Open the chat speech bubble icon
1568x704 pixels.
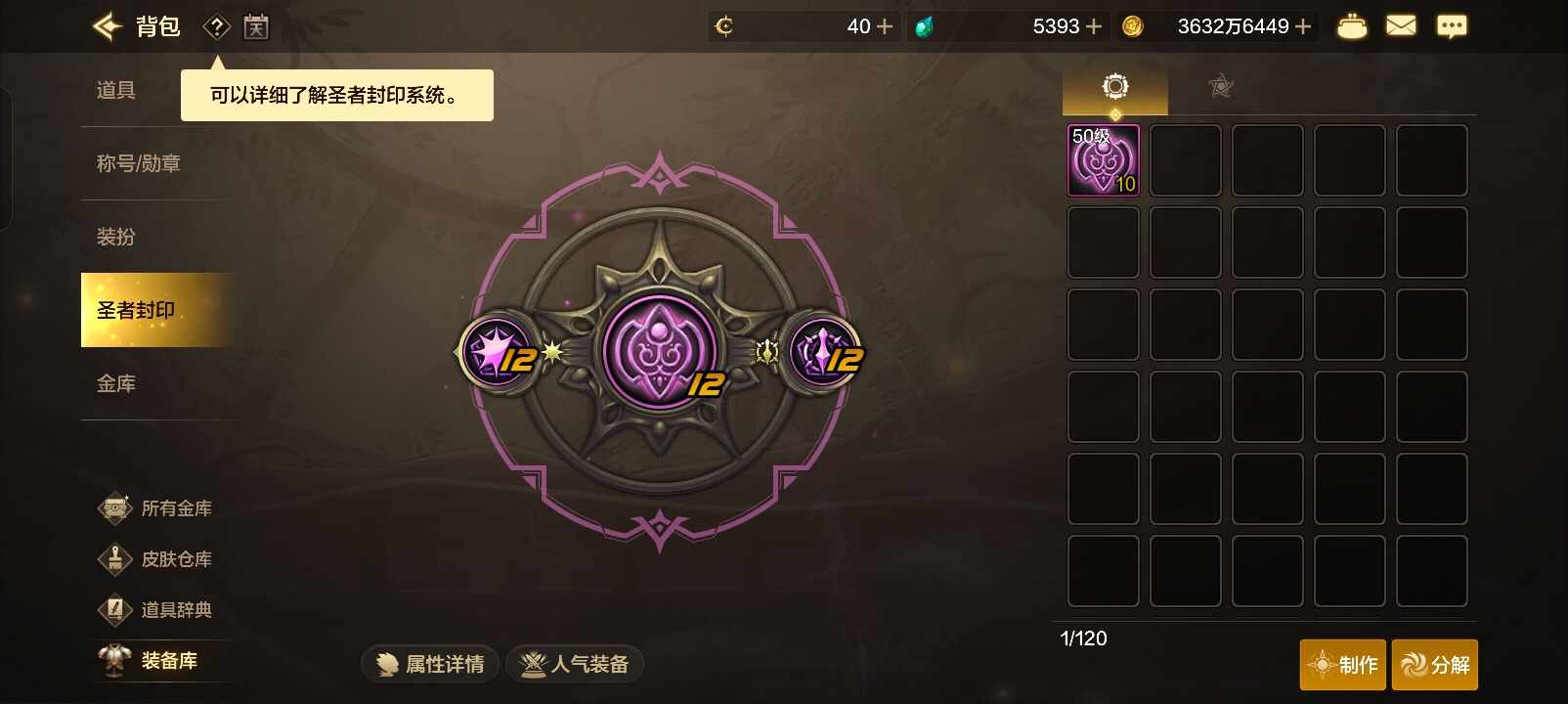(x=1452, y=26)
